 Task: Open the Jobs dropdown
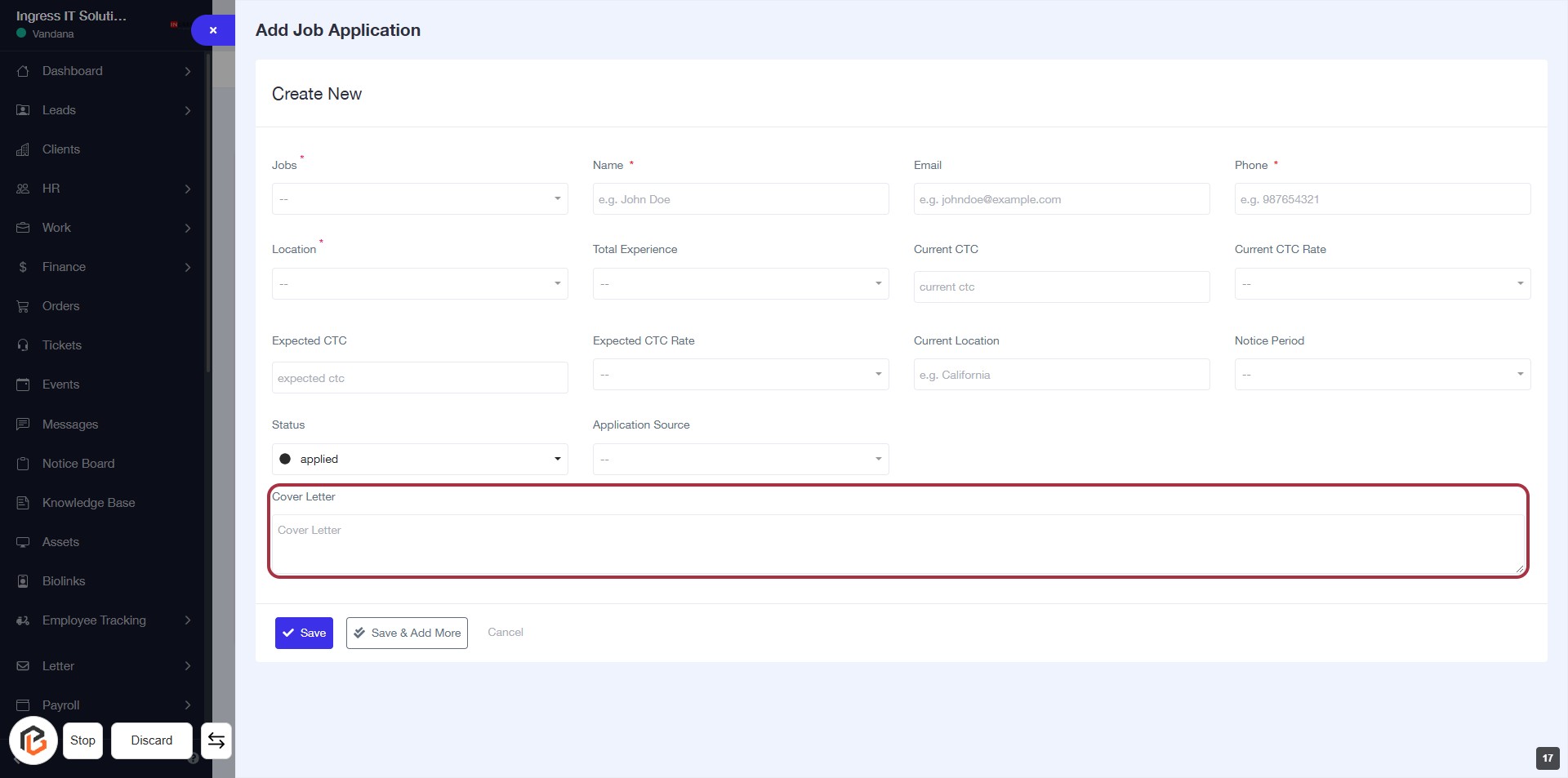(420, 199)
